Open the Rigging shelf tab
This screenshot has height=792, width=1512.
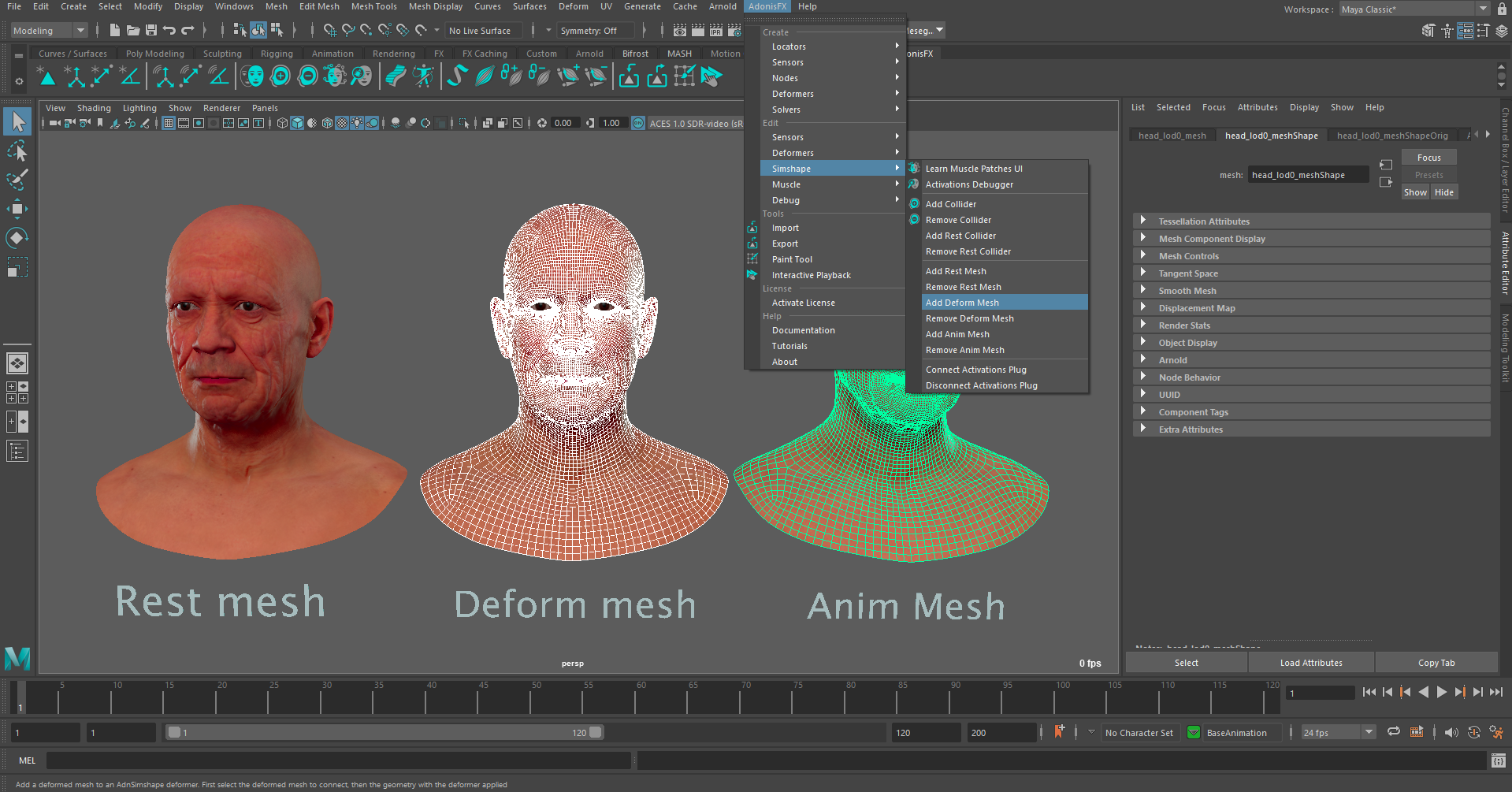277,54
